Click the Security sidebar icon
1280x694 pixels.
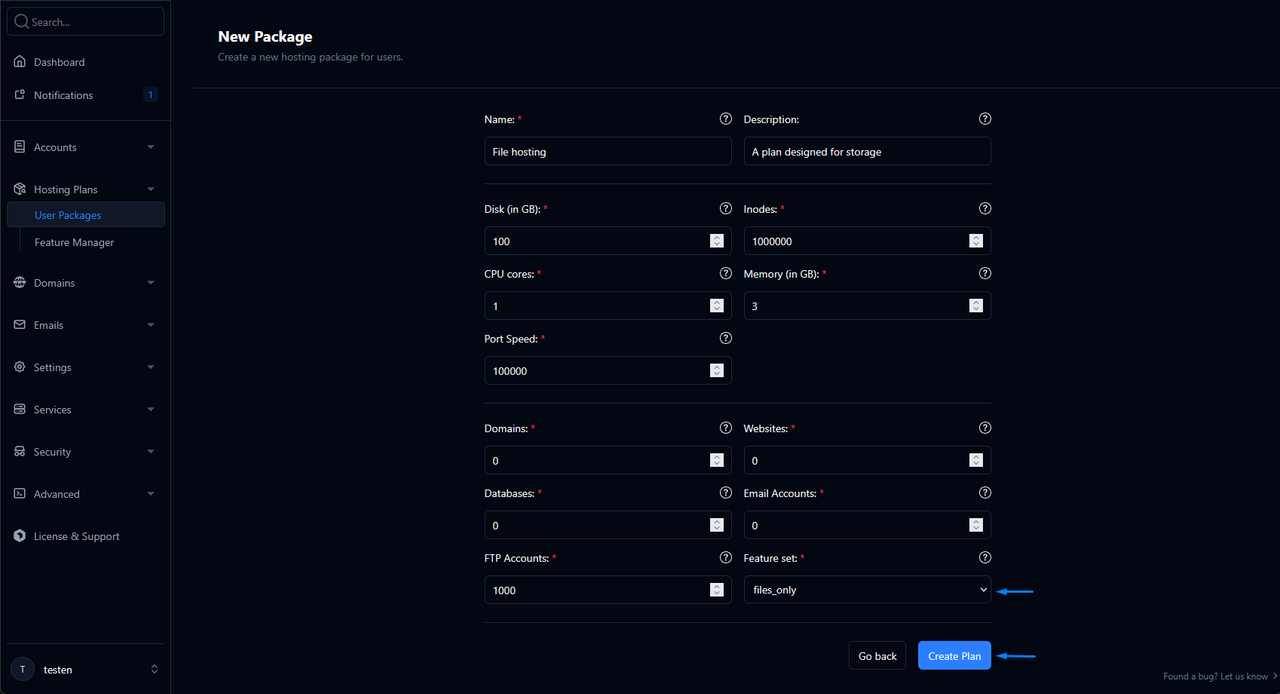coord(20,452)
